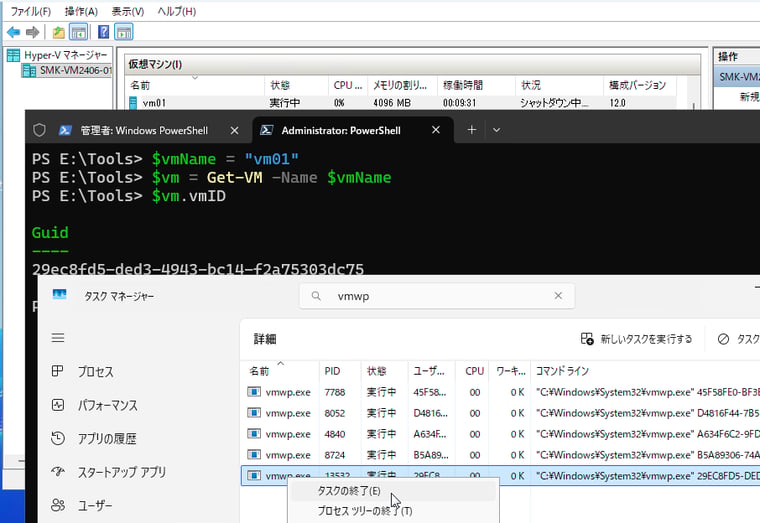The width and height of the screenshot is (760, 523).
Task: Open the 操作(A) menu
Action: click(81, 11)
